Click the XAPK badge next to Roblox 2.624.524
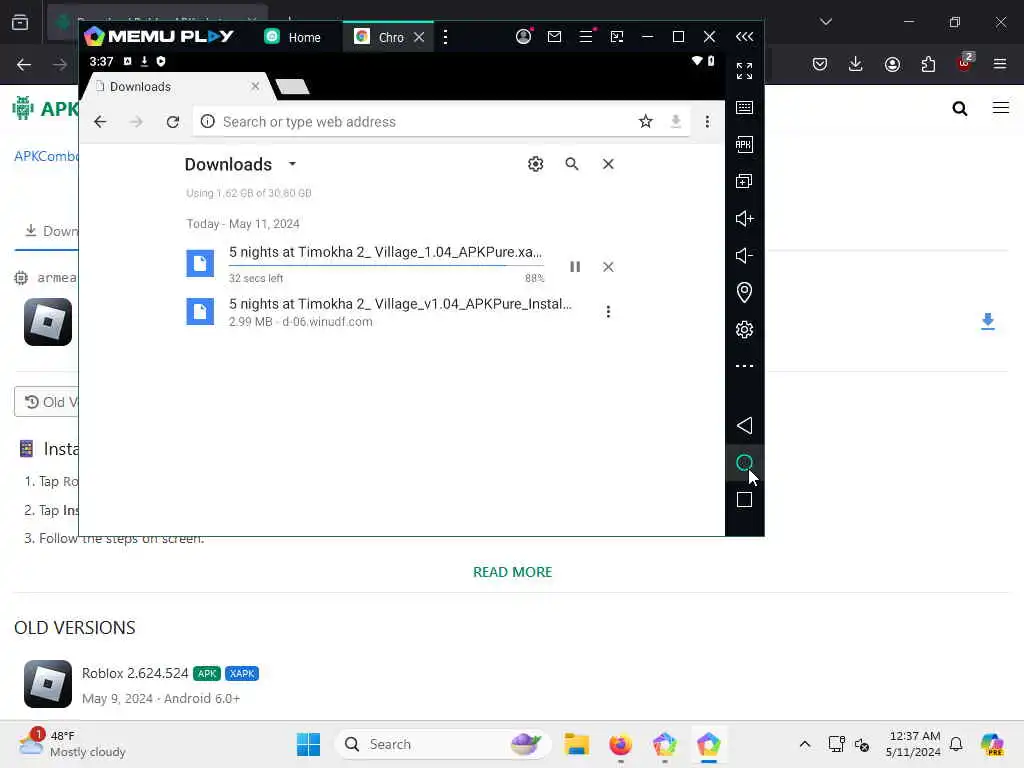The width and height of the screenshot is (1024, 768). pos(242,673)
